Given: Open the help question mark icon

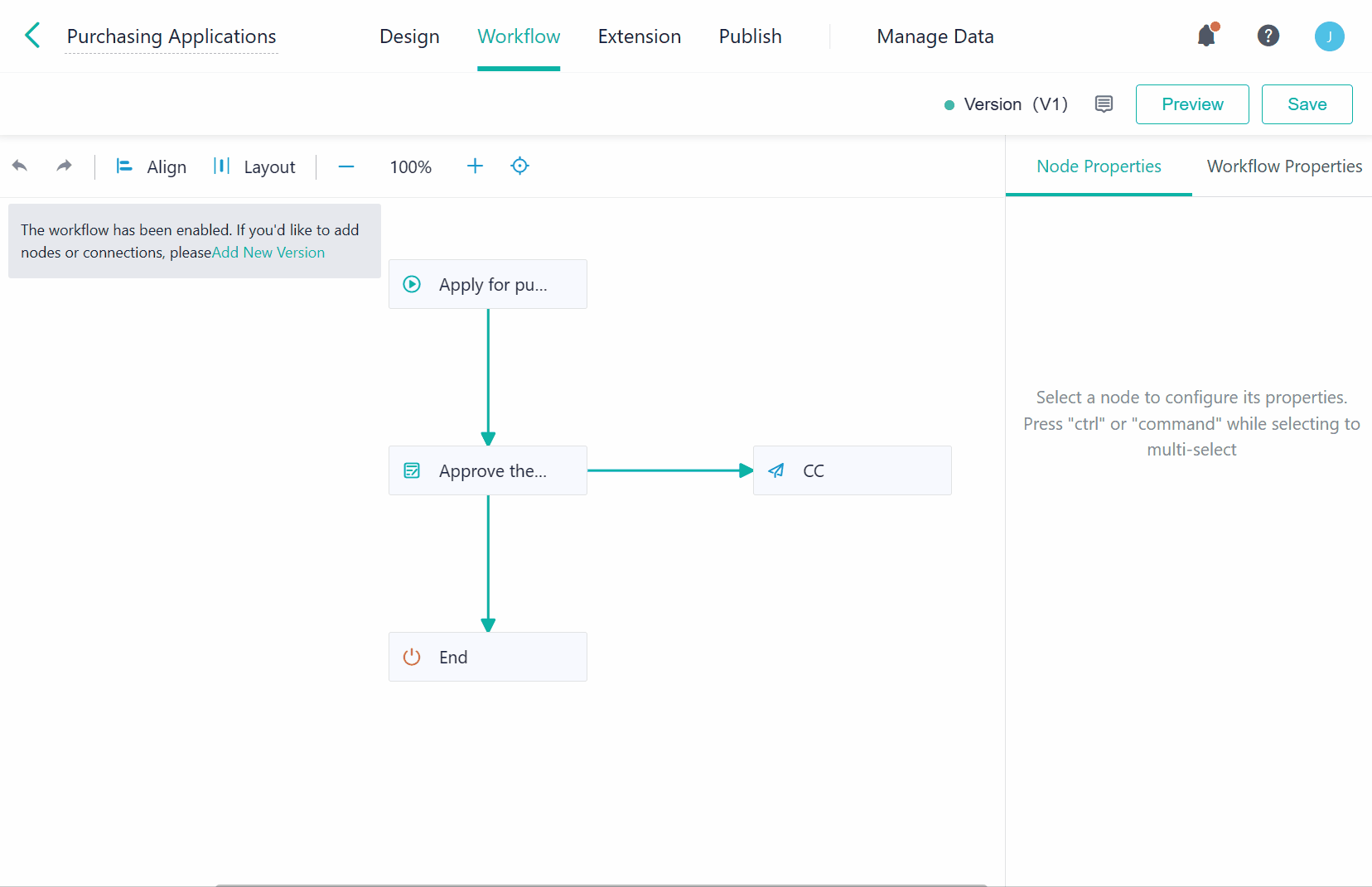Looking at the screenshot, I should tap(1268, 36).
